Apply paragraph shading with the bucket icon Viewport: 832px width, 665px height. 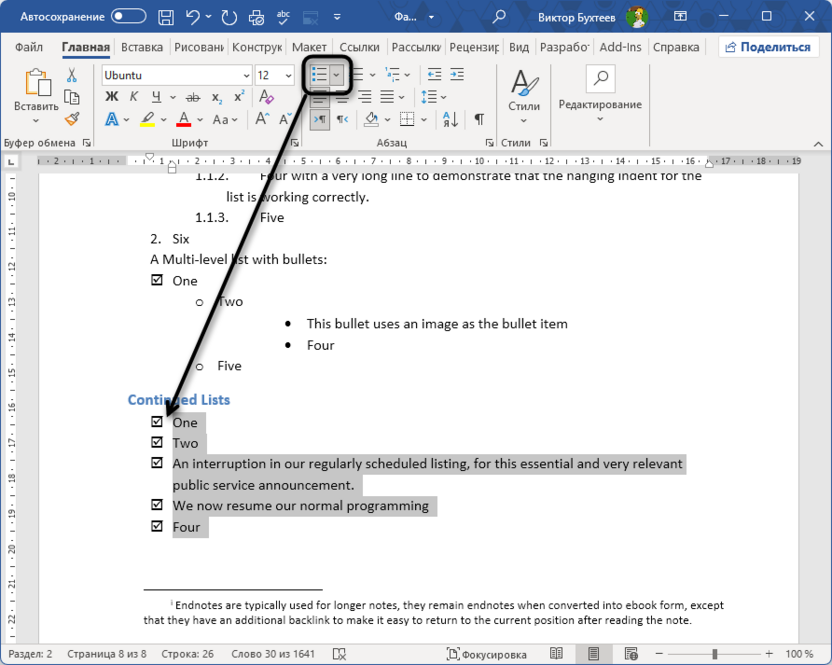[x=371, y=119]
